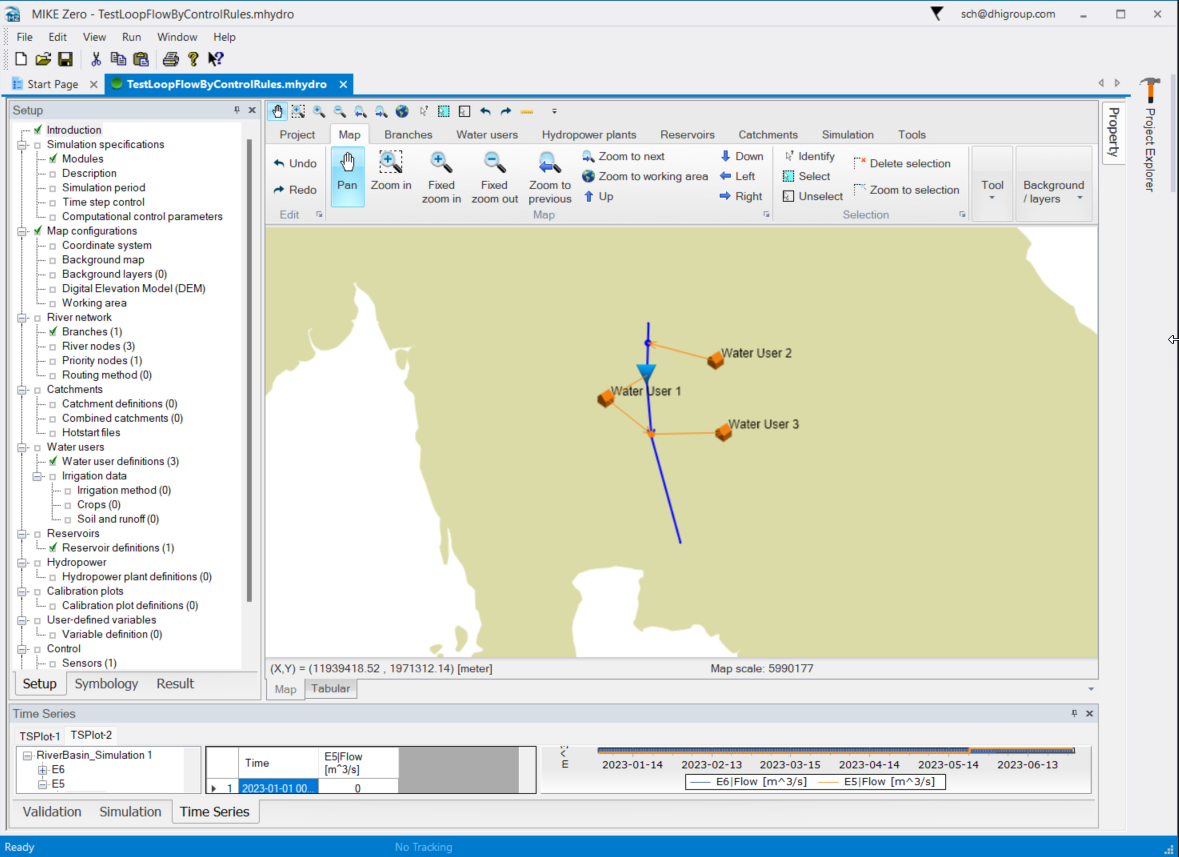Switch to the Validation bottom tab
Viewport: 1179px width, 857px height.
(52, 812)
